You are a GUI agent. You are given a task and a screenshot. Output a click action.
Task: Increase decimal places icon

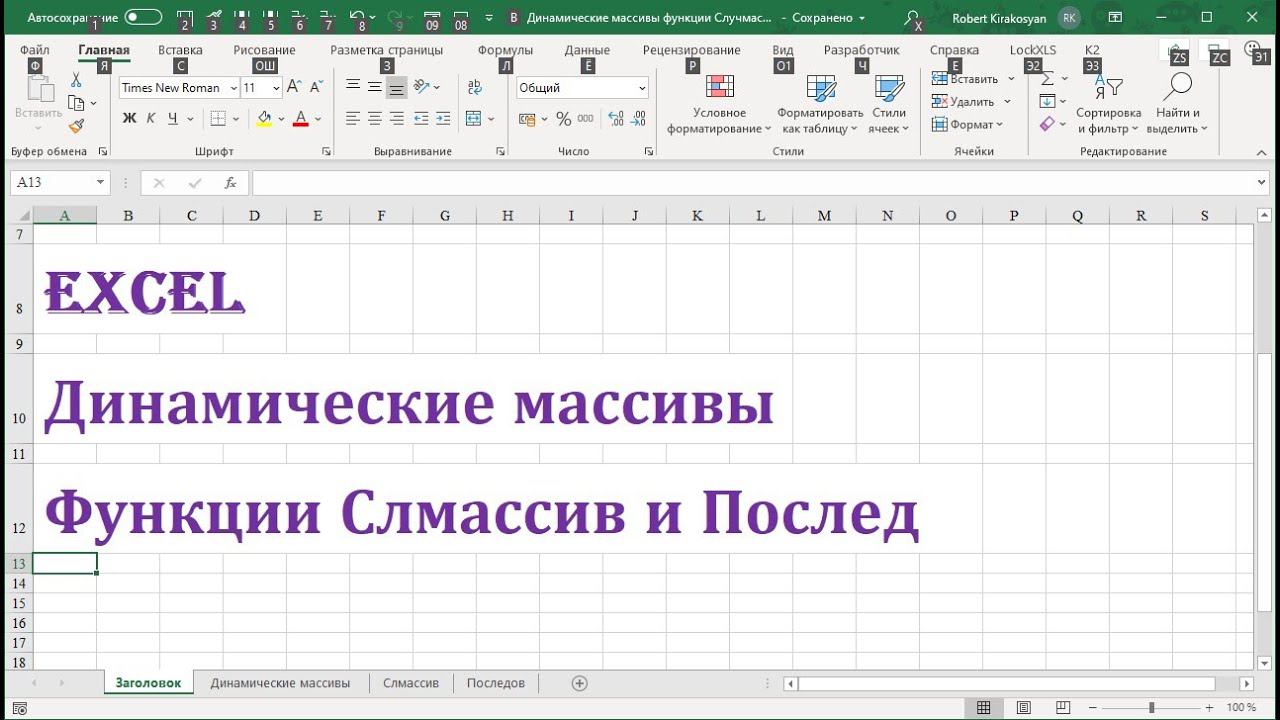point(616,119)
